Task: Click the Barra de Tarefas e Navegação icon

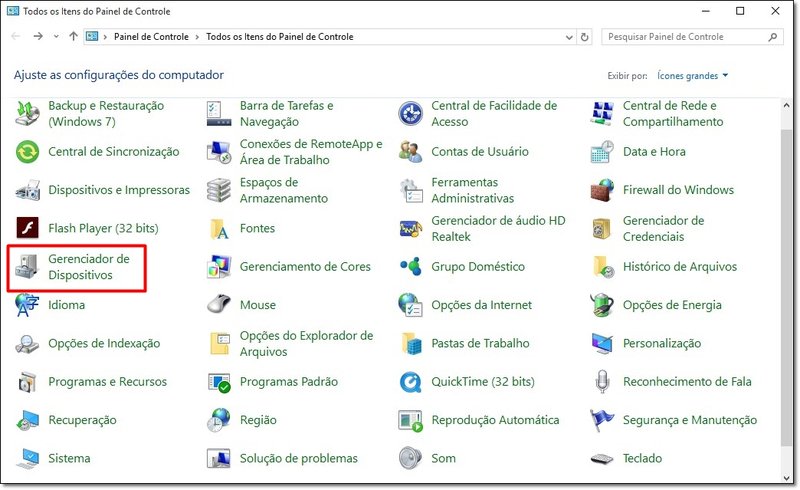Action: click(x=219, y=113)
